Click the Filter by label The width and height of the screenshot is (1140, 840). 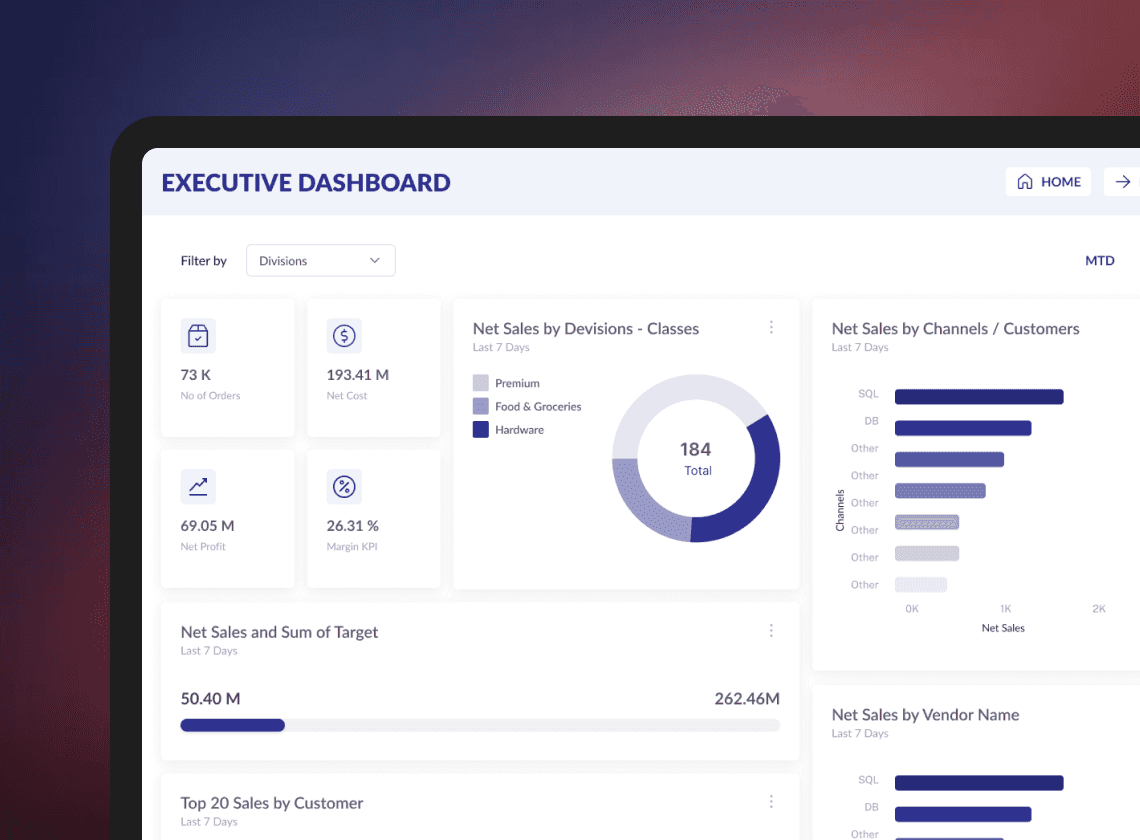point(204,260)
